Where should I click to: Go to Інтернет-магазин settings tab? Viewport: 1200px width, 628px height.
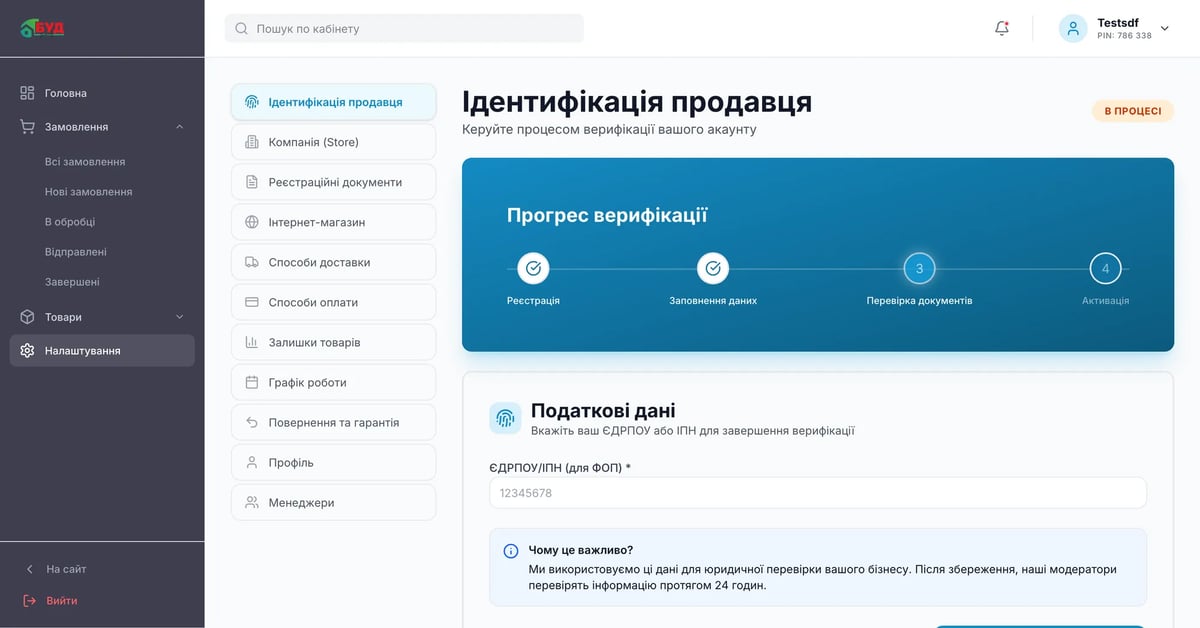[333, 222]
